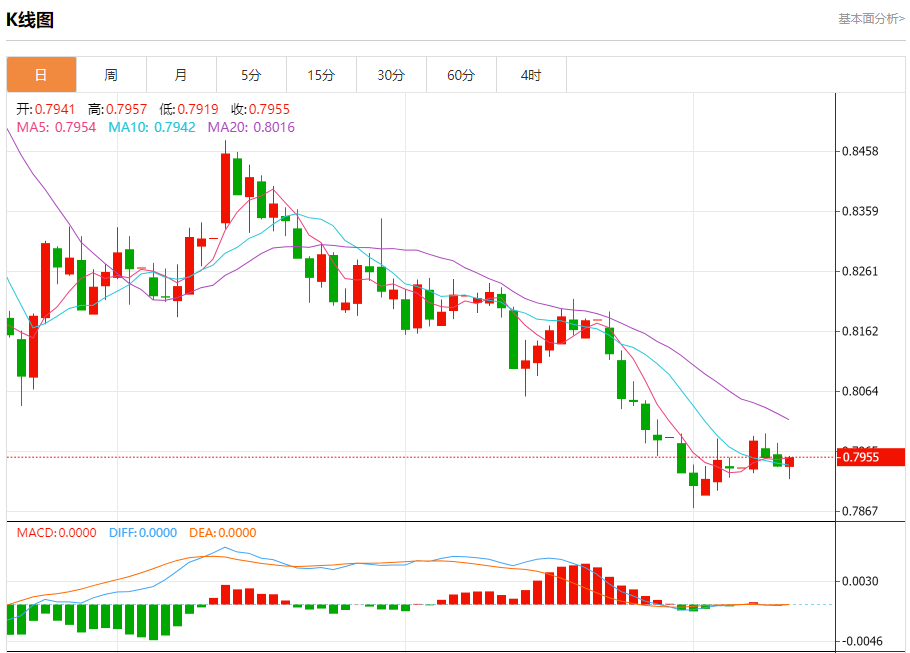Click the 高:0.7957 high value
Screen dimensions: 910x653
coord(117,109)
